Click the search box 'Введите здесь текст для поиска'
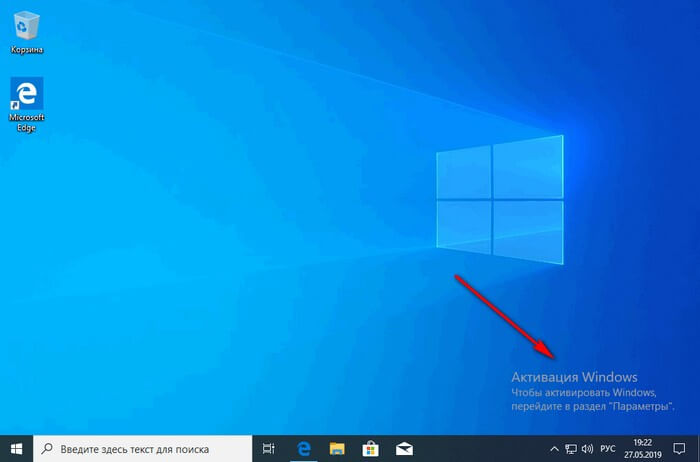700x462 pixels. point(142,449)
